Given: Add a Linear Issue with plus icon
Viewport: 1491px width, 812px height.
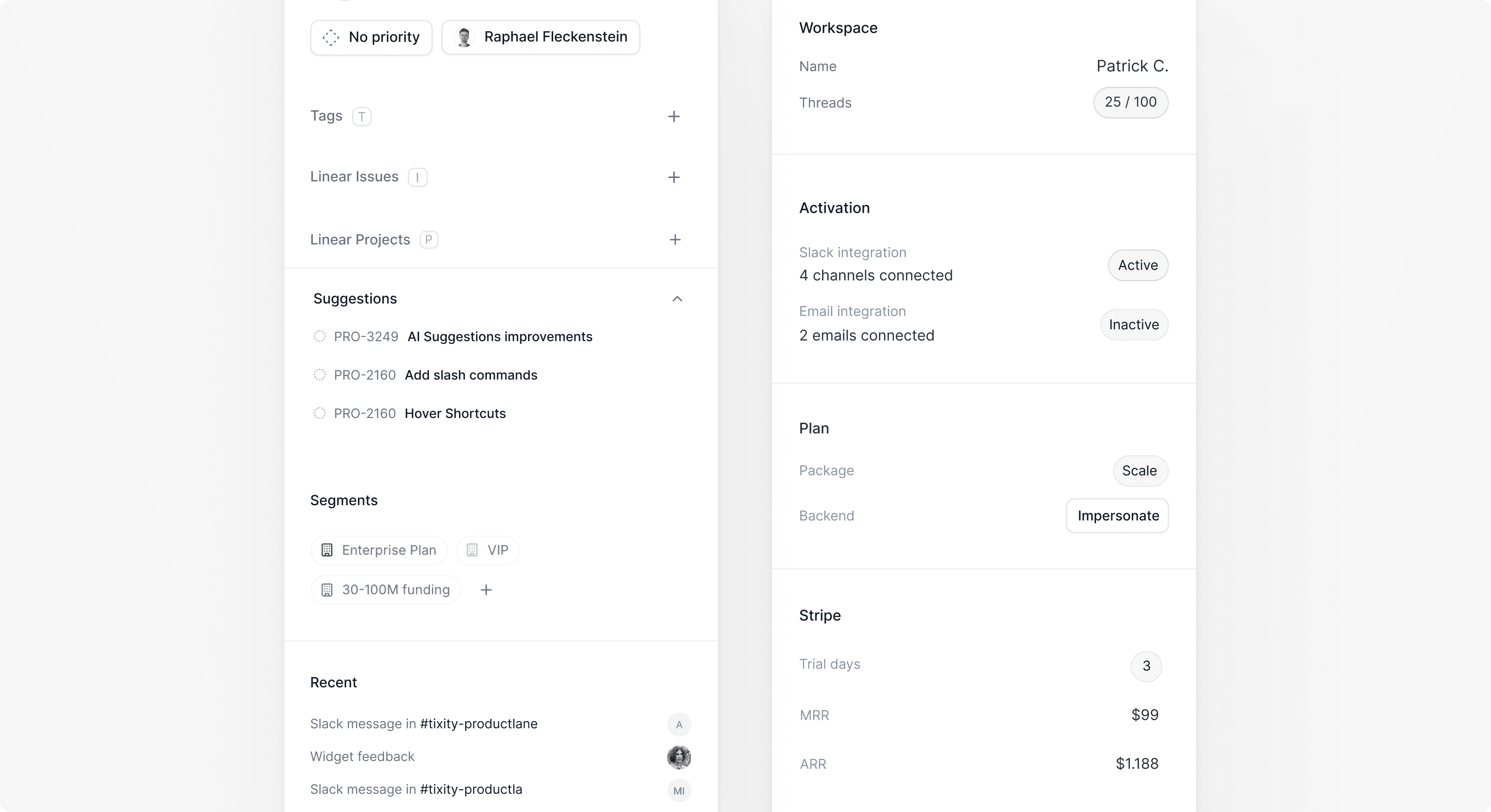Looking at the screenshot, I should [674, 177].
